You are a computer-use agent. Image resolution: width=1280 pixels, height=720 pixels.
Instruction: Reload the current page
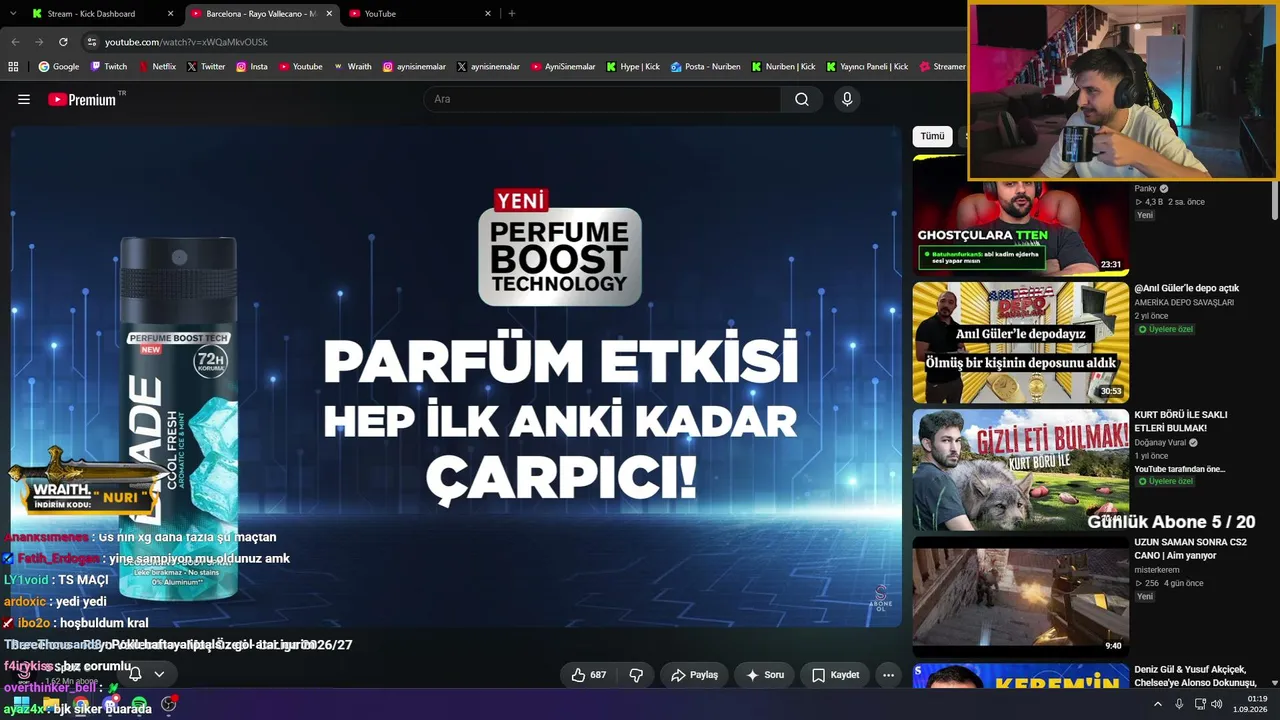pyautogui.click(x=63, y=42)
